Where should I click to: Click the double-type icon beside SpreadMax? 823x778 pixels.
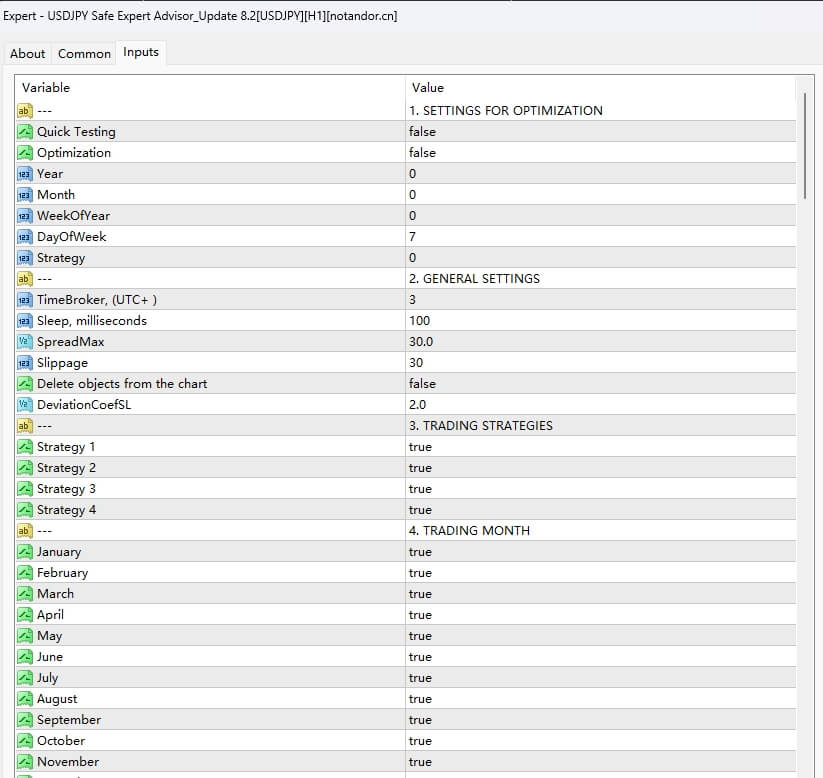coord(25,342)
